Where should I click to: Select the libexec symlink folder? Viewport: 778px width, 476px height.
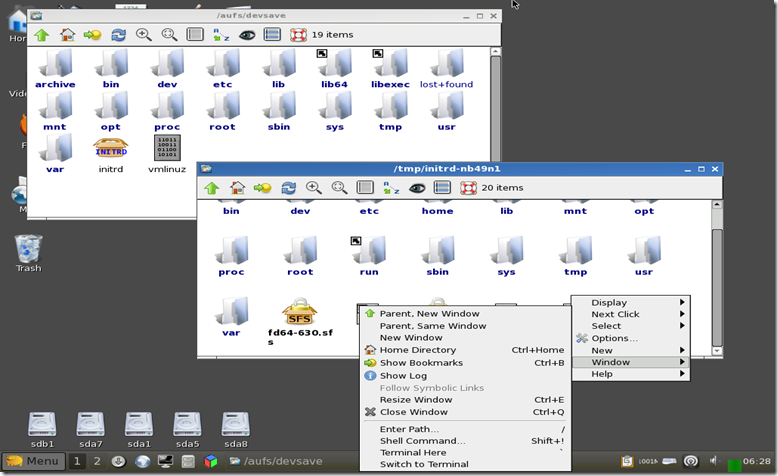coord(390,68)
